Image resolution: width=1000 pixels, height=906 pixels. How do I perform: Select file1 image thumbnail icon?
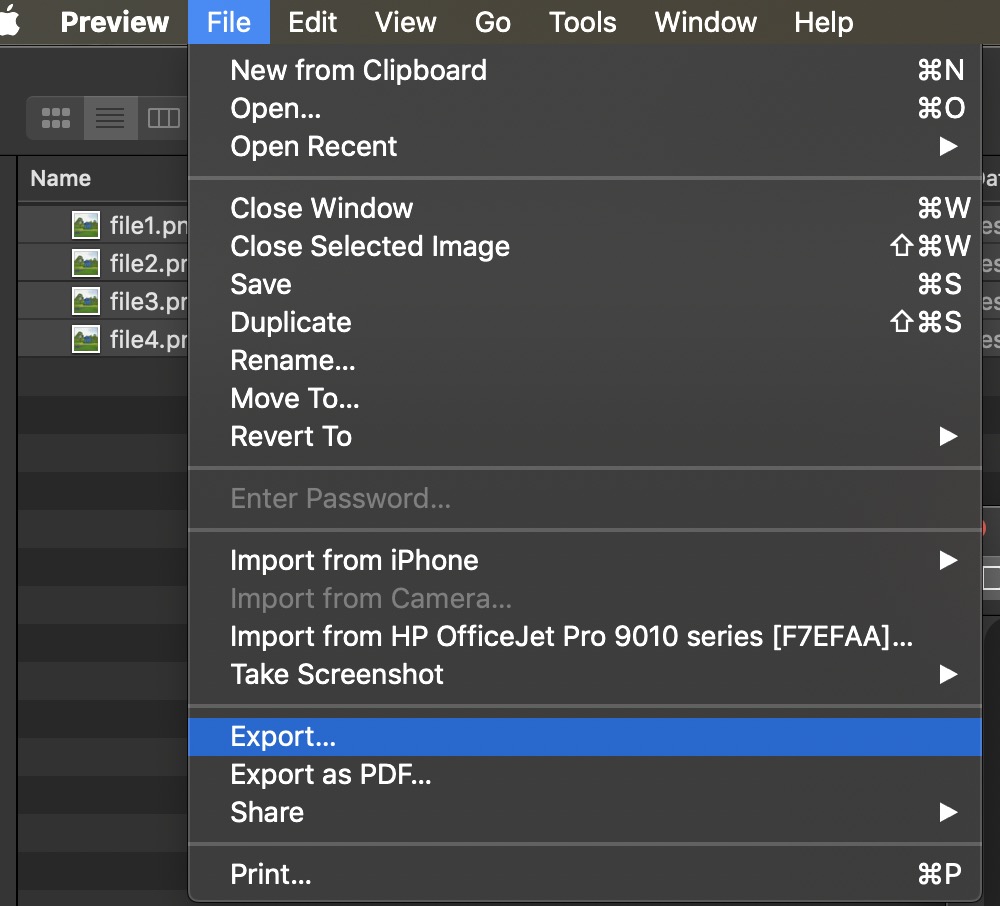[x=85, y=225]
